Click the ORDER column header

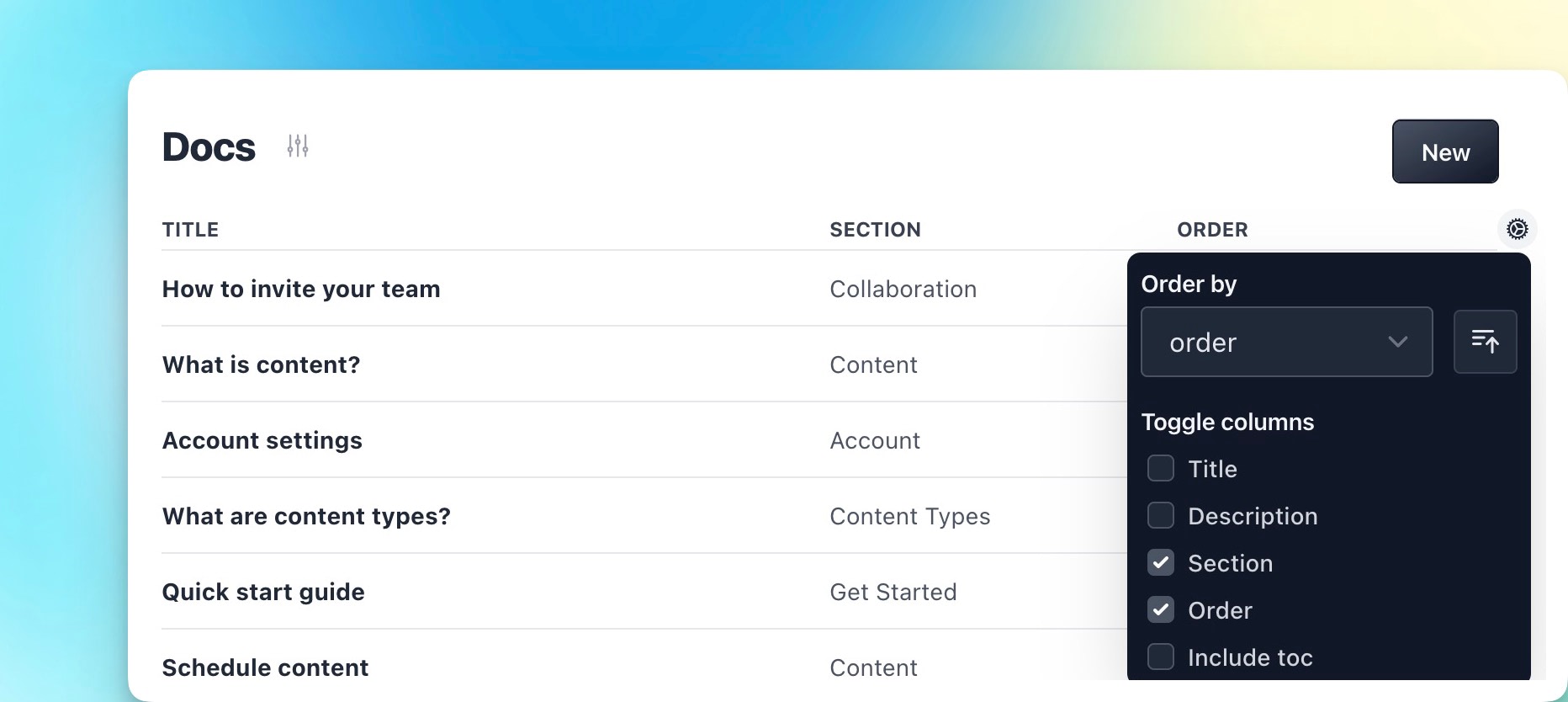(x=1212, y=230)
